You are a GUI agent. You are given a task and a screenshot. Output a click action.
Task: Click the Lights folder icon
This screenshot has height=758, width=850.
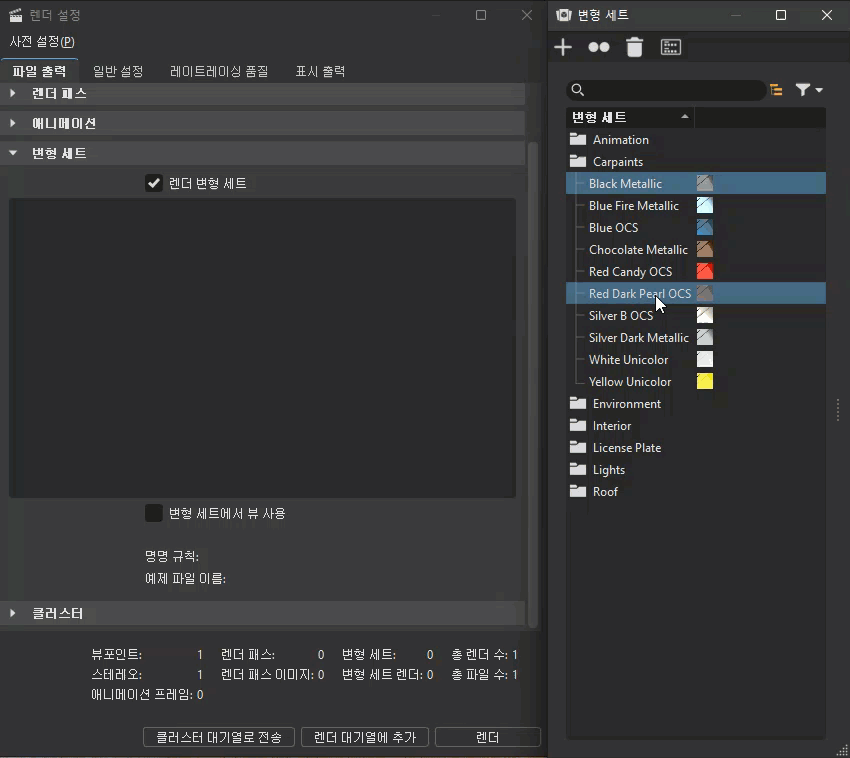click(578, 470)
